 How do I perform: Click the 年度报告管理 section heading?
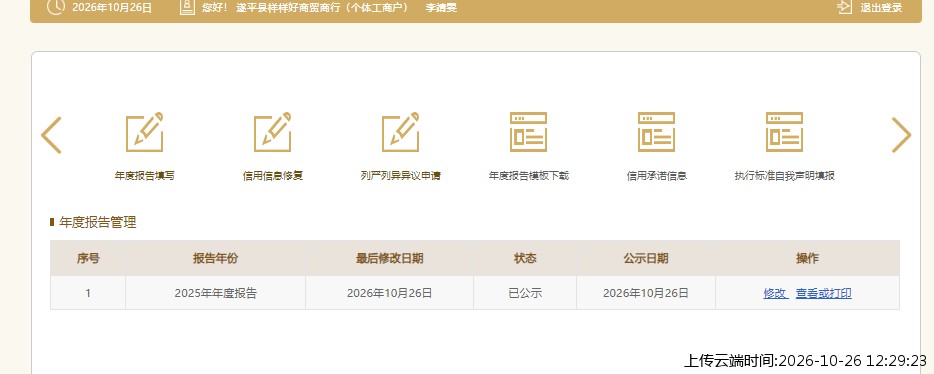click(98, 222)
